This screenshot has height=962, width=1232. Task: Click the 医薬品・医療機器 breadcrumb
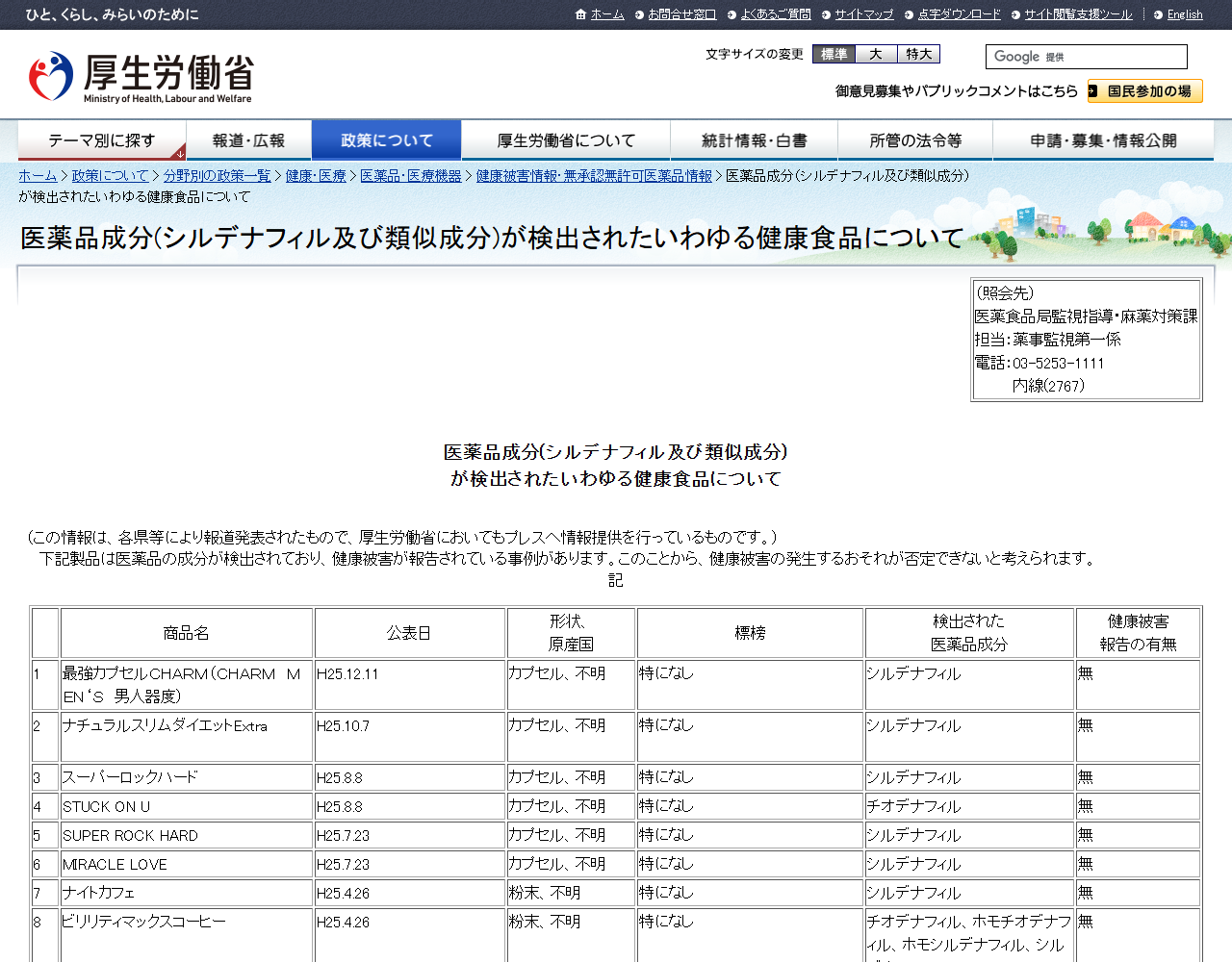coord(411,176)
